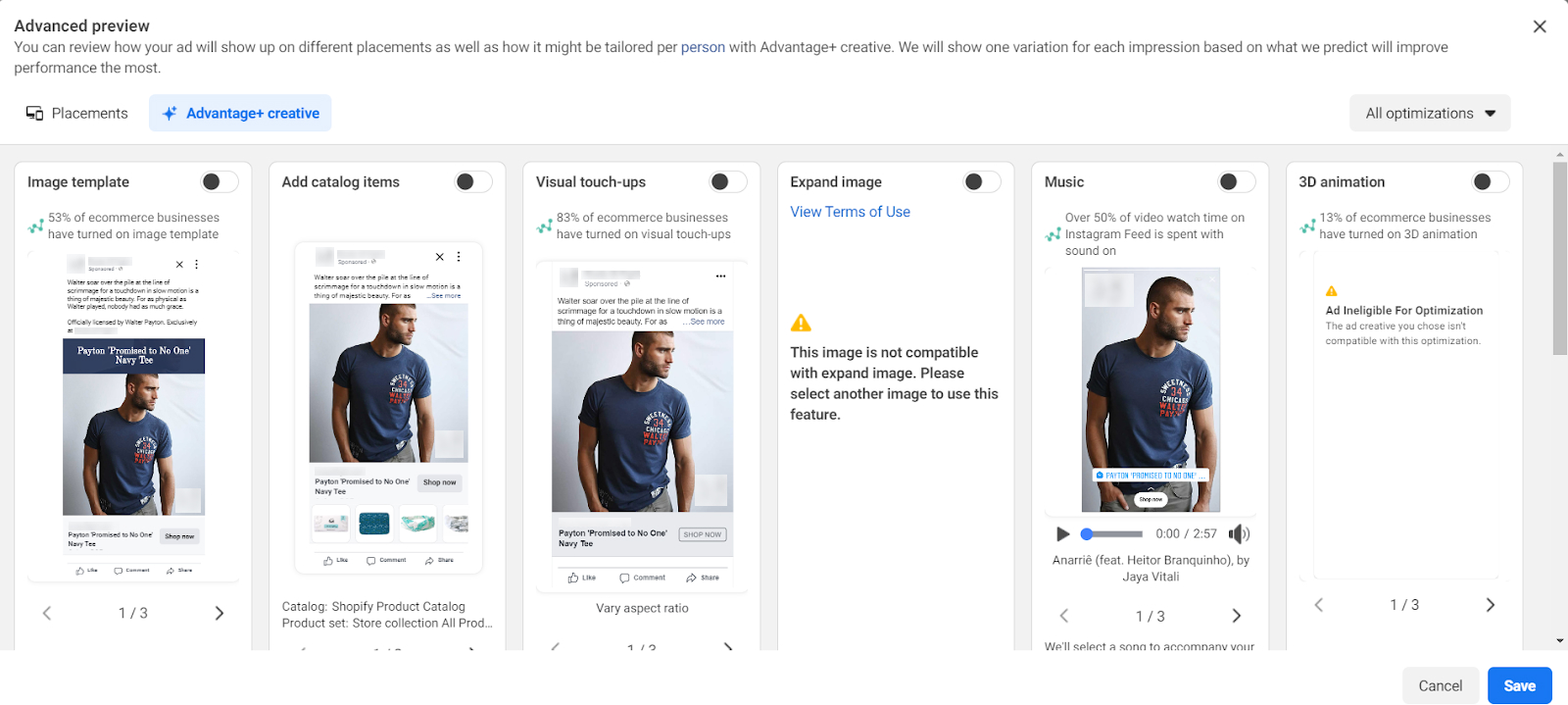Switch to the Placements tab
Viewport: 1568px width, 705px height.
coord(77,113)
